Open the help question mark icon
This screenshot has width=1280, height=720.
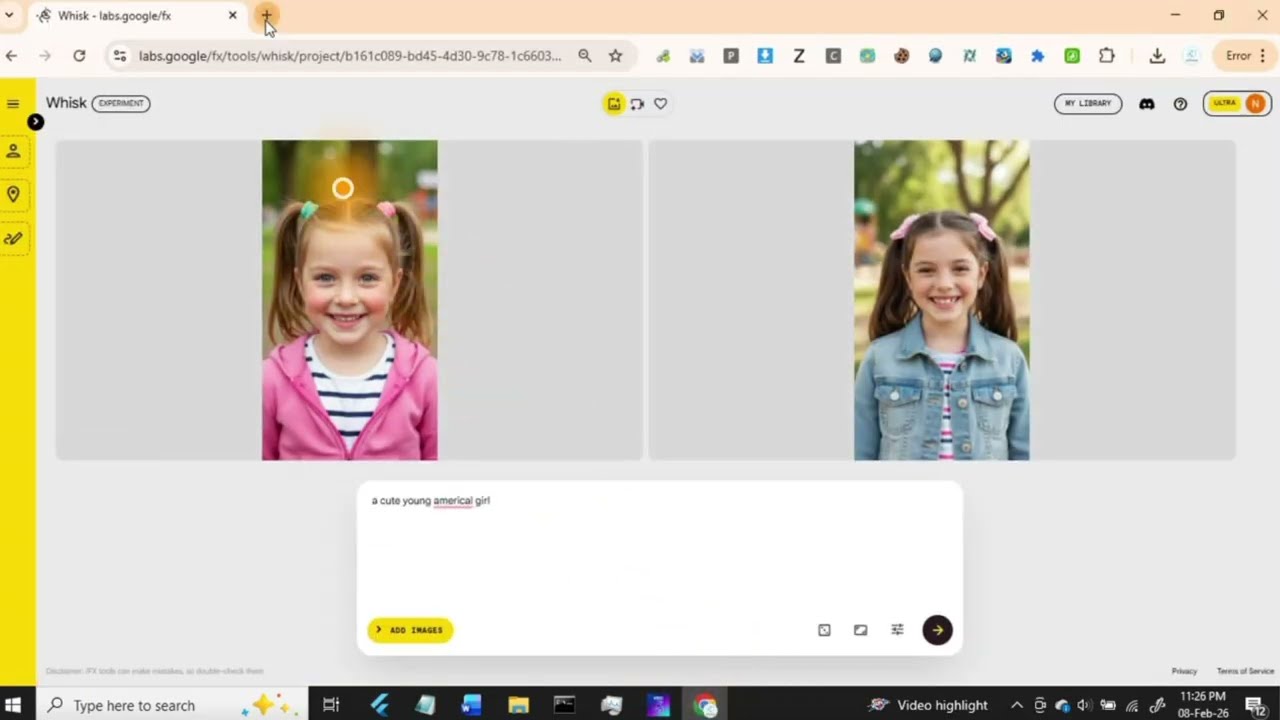pos(1180,103)
